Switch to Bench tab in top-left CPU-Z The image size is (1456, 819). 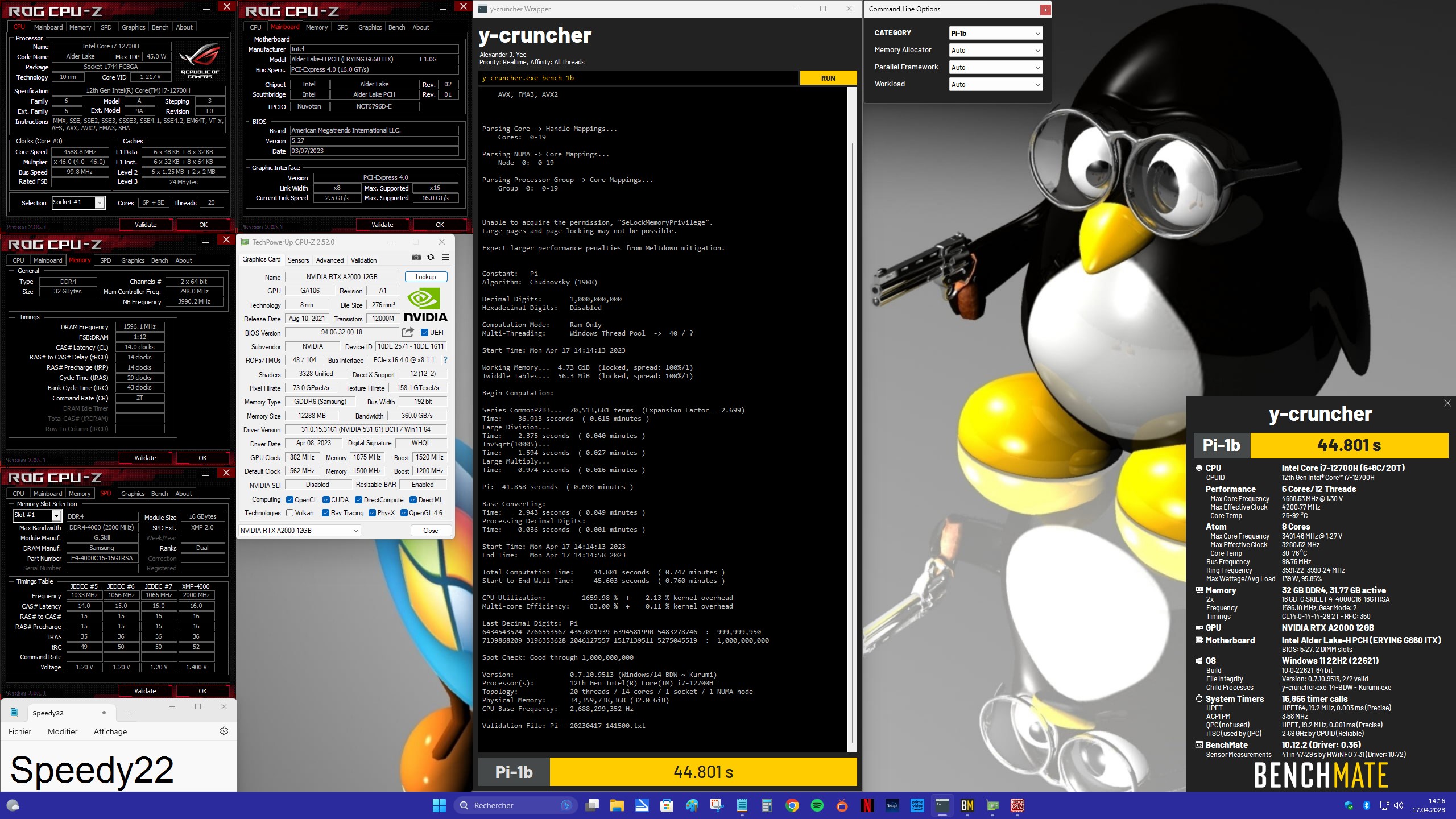[x=160, y=27]
